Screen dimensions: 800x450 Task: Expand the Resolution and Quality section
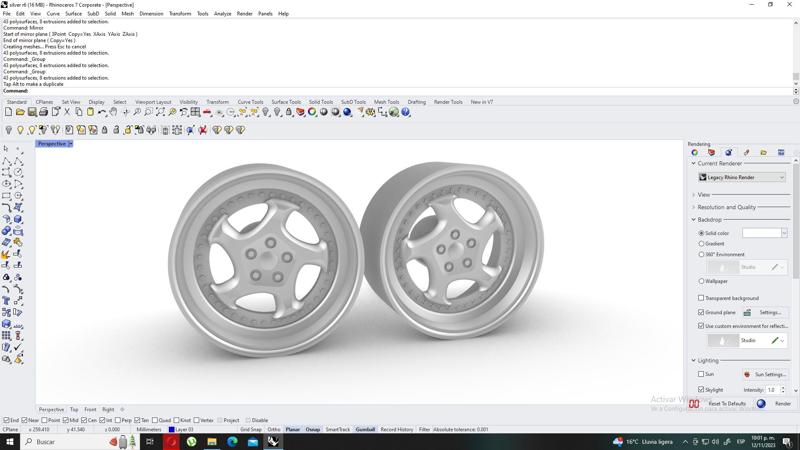[x=726, y=207]
